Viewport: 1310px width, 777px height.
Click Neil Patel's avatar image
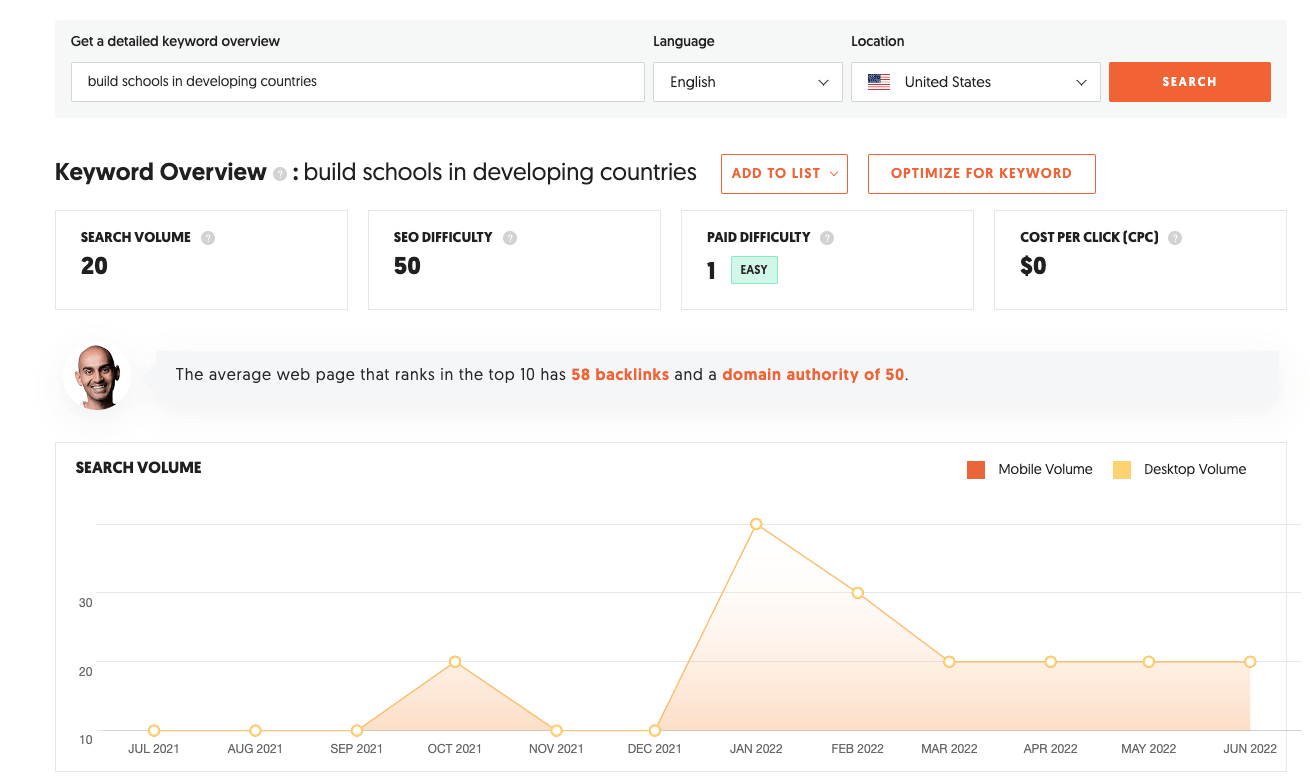pyautogui.click(x=97, y=376)
